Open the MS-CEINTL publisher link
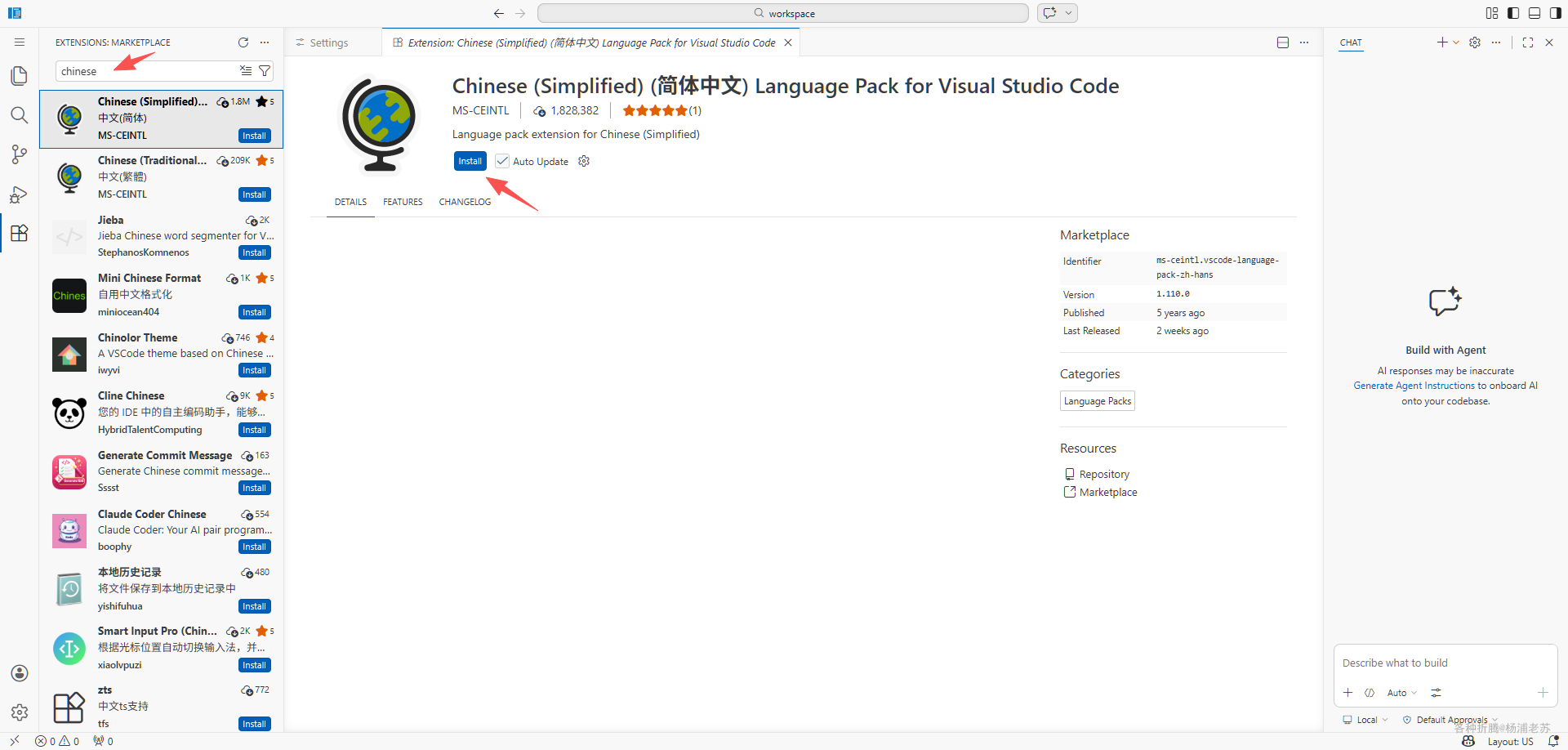This screenshot has width=1568, height=750. tap(480, 110)
